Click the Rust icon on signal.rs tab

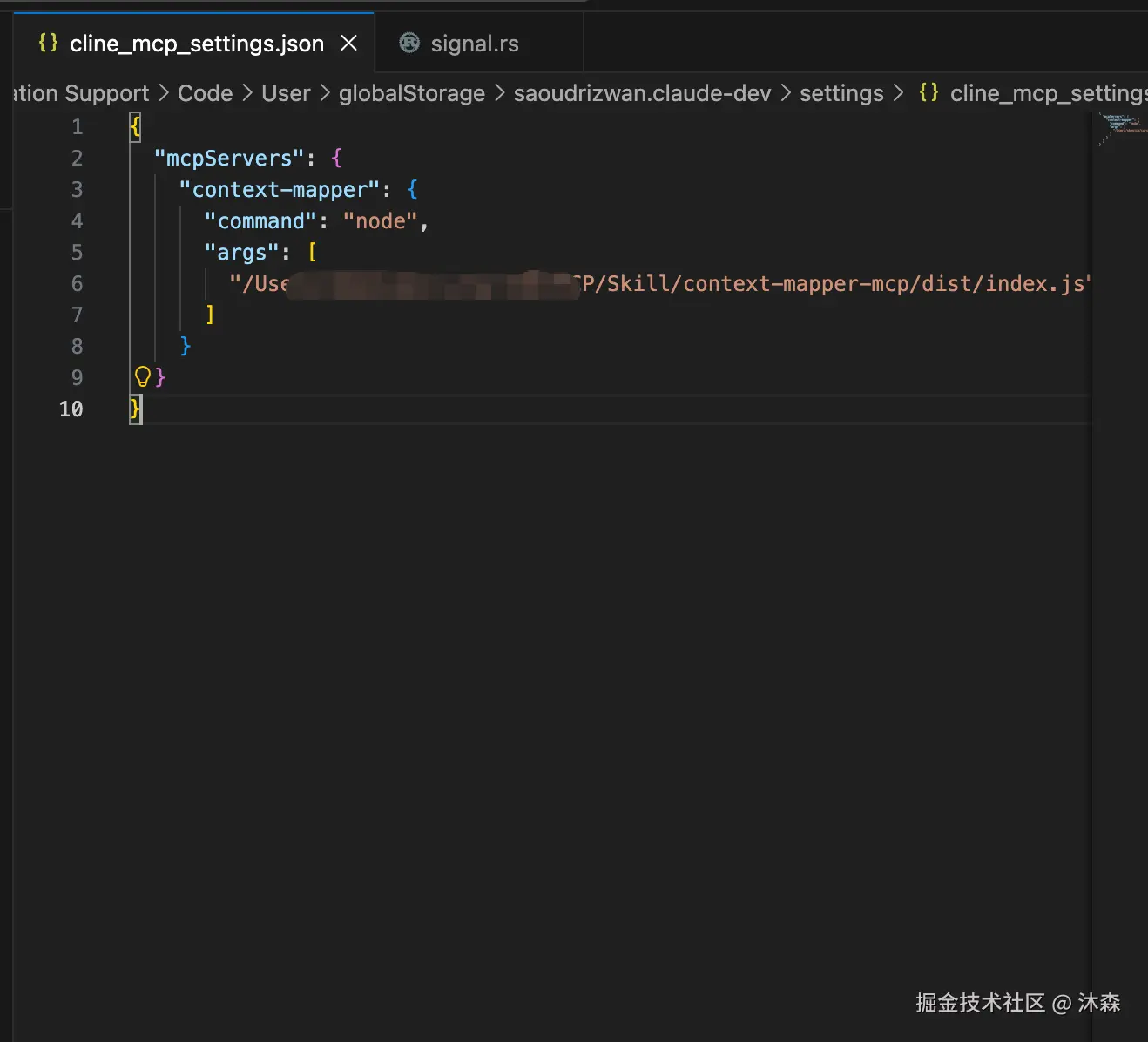409,43
